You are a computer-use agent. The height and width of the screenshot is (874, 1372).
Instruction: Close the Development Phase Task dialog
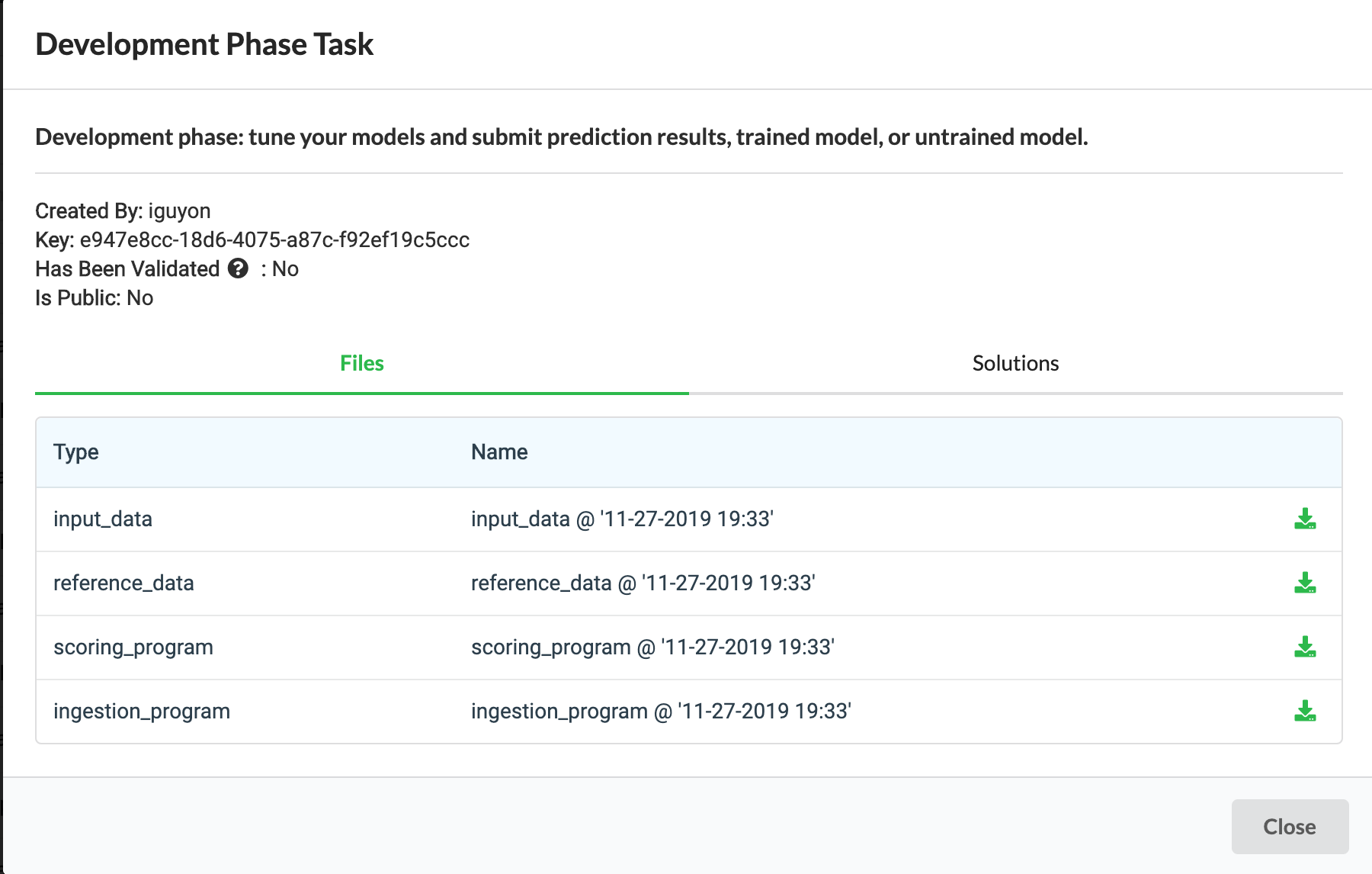(x=1290, y=826)
